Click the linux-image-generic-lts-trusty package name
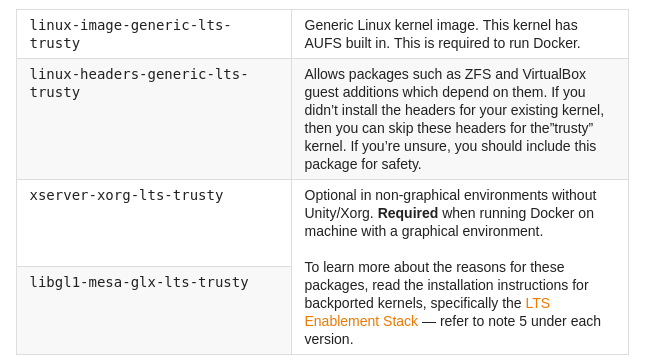649x364 pixels. (130, 34)
